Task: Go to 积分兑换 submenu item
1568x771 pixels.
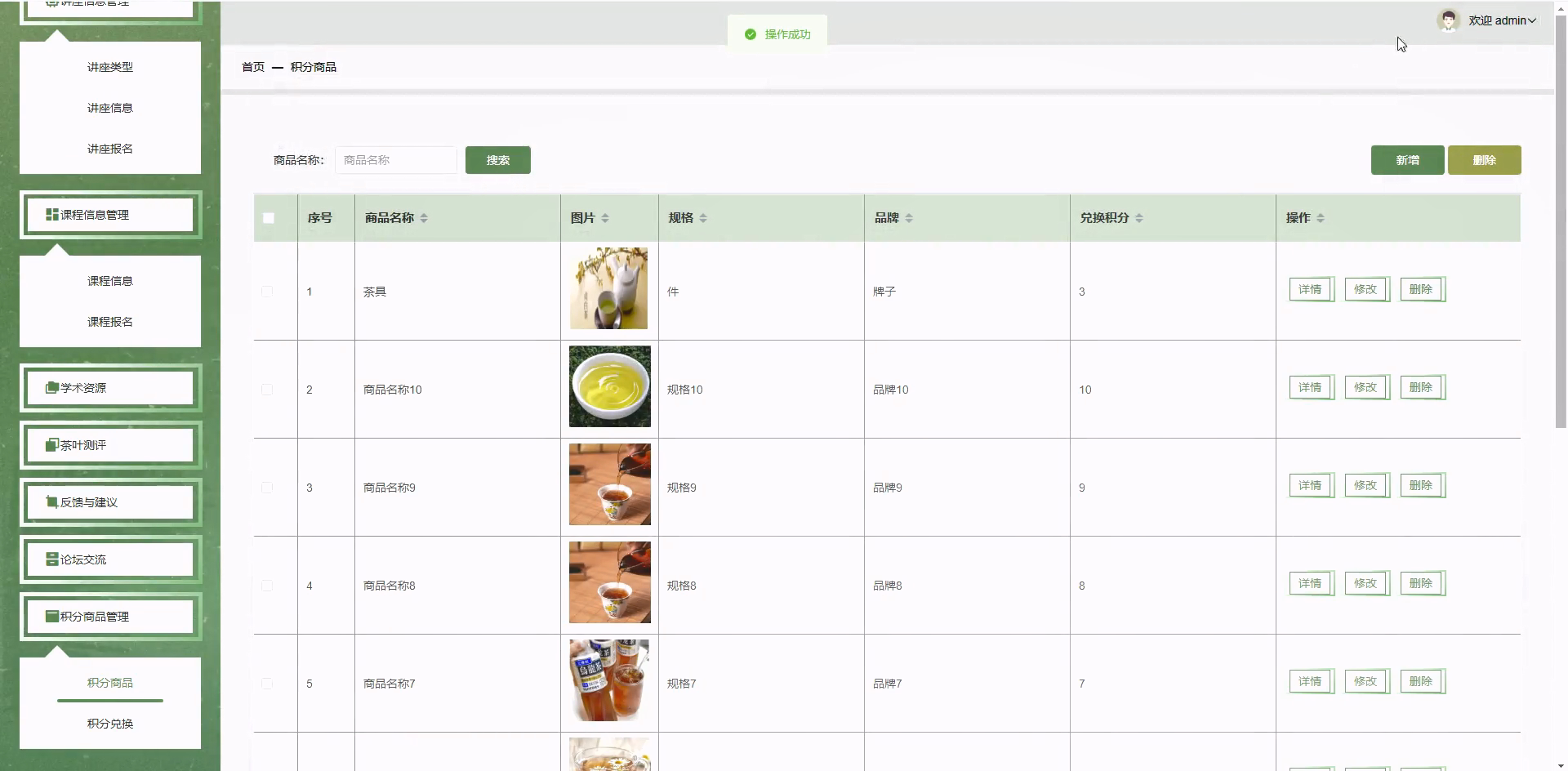Action: pyautogui.click(x=110, y=724)
